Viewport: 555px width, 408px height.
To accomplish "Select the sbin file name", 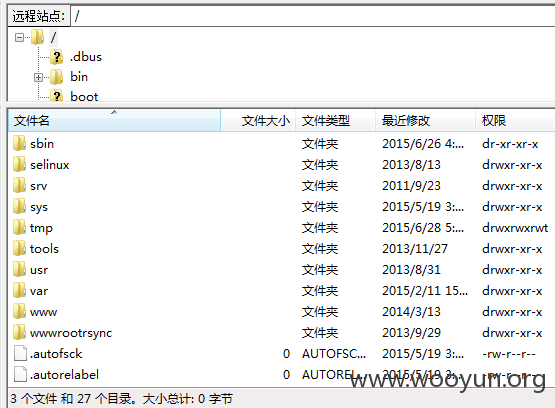I will [42, 144].
